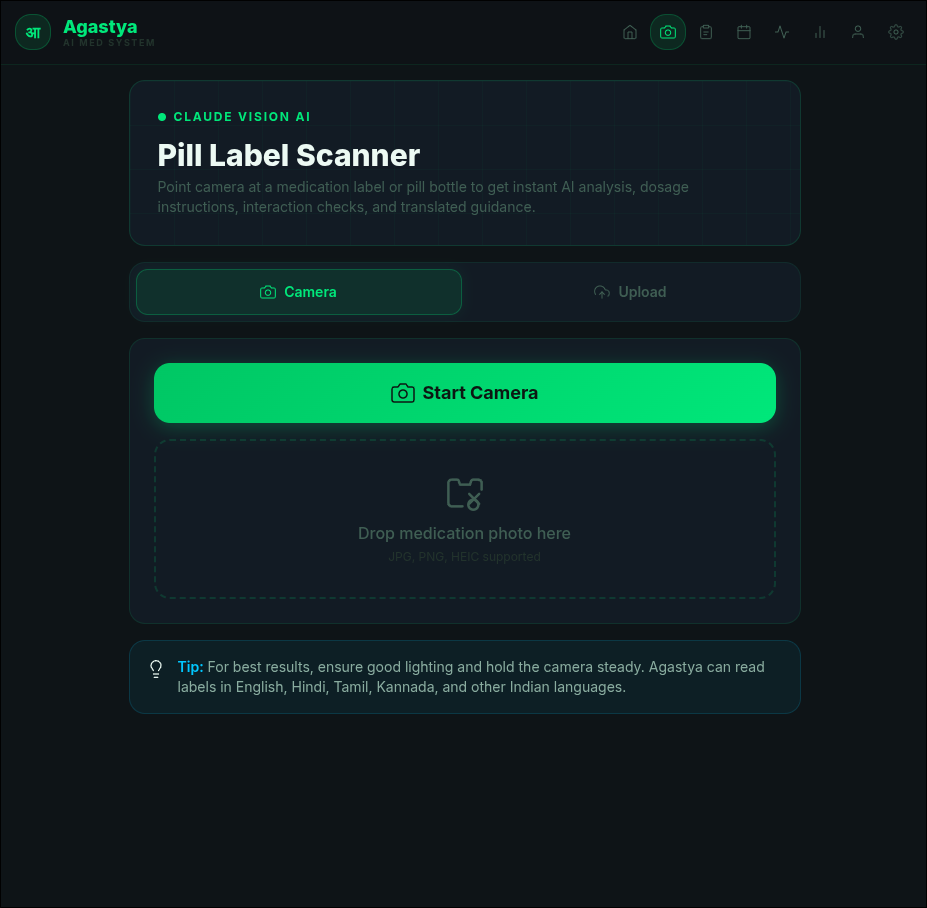
Task: Open the activity pulse nav icon
Action: click(782, 32)
